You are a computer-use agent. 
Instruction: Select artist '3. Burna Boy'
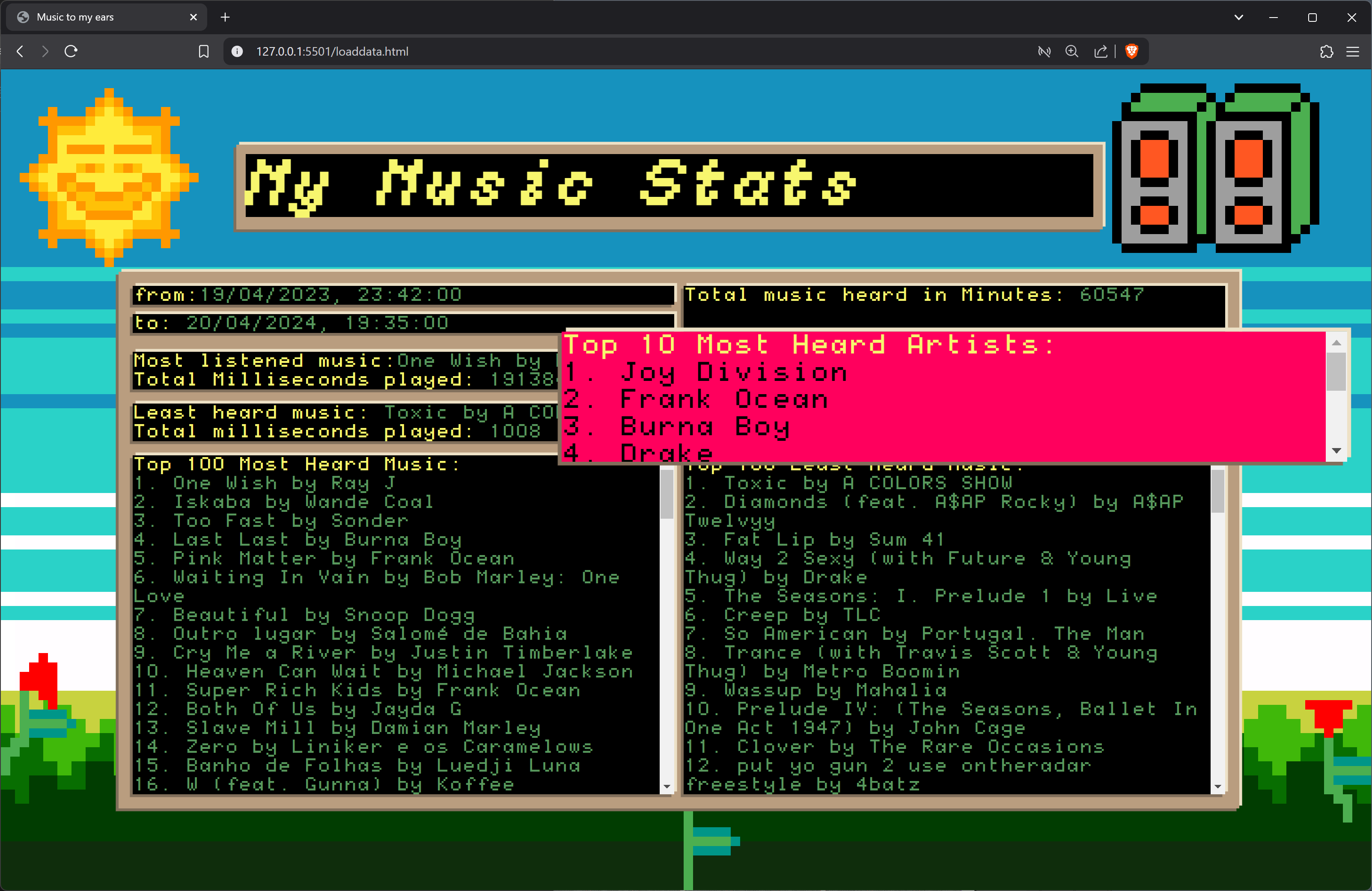(677, 427)
